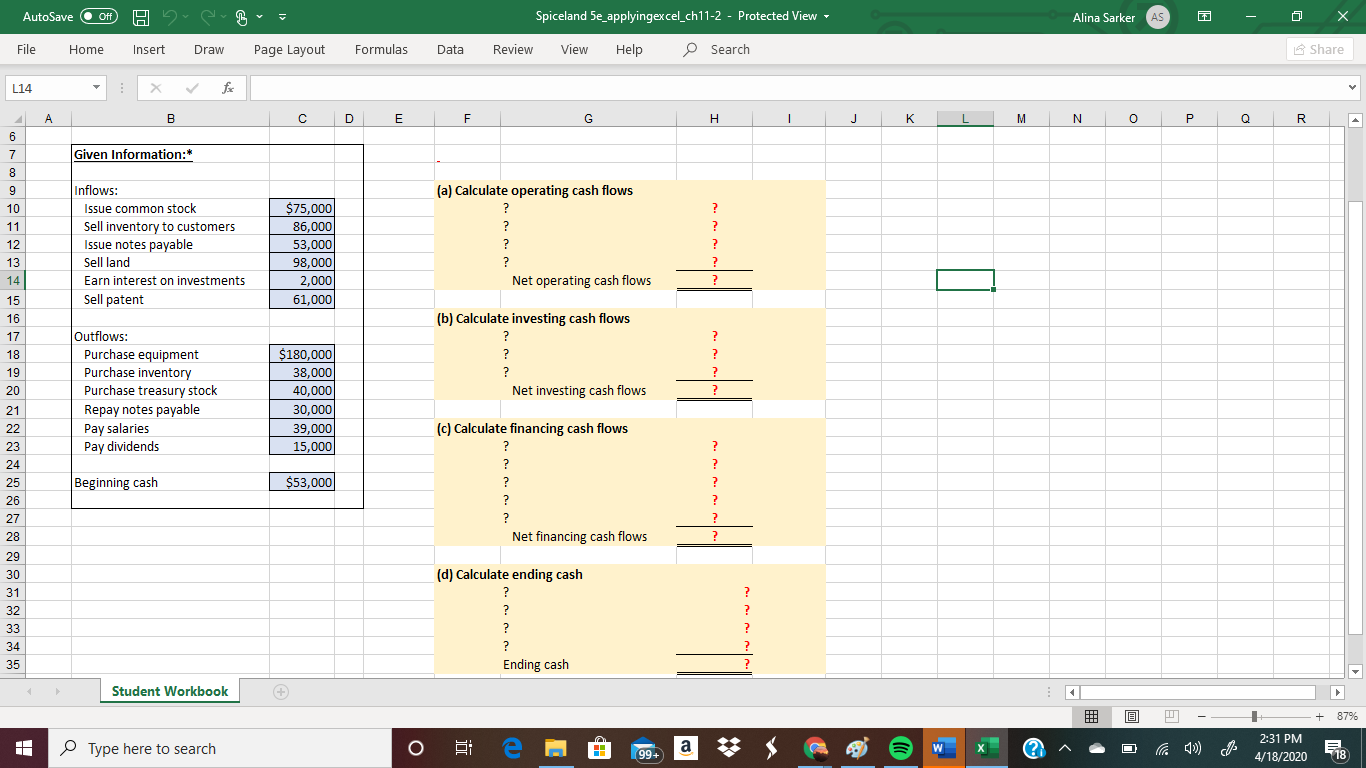Open the Name Box dropdown

point(97,87)
